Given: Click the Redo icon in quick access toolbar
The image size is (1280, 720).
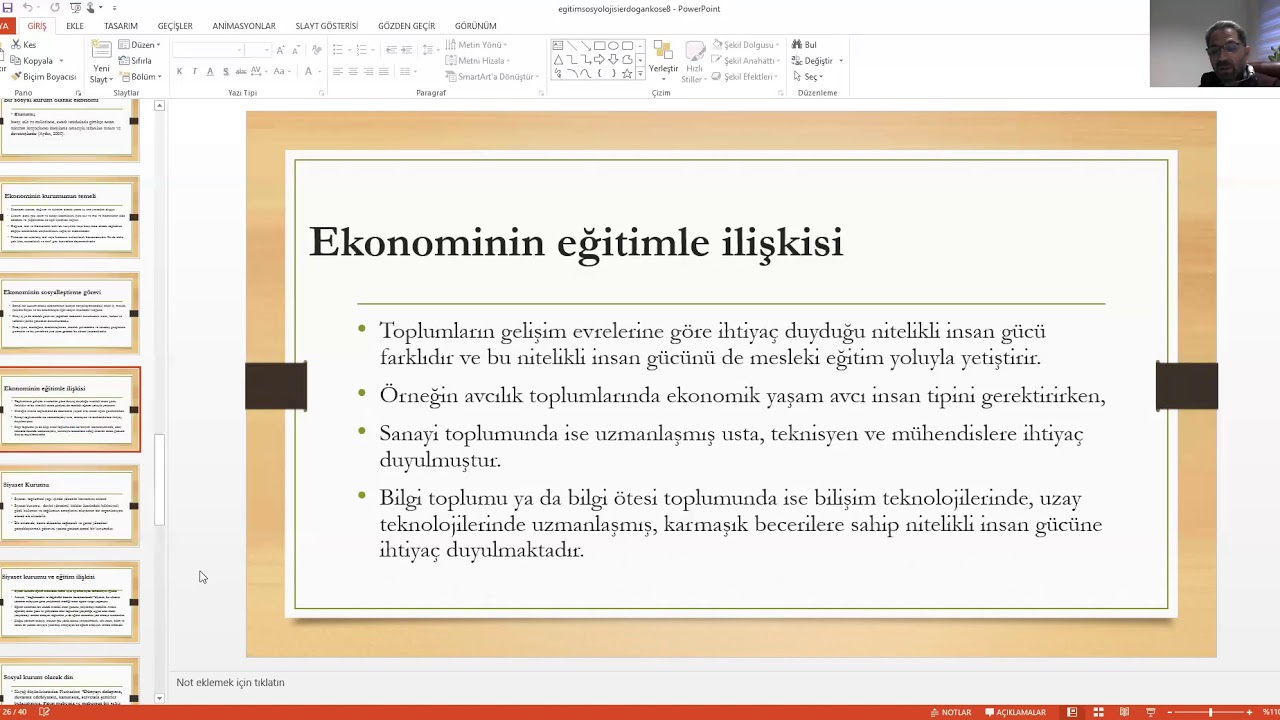Looking at the screenshot, I should pos(55,8).
